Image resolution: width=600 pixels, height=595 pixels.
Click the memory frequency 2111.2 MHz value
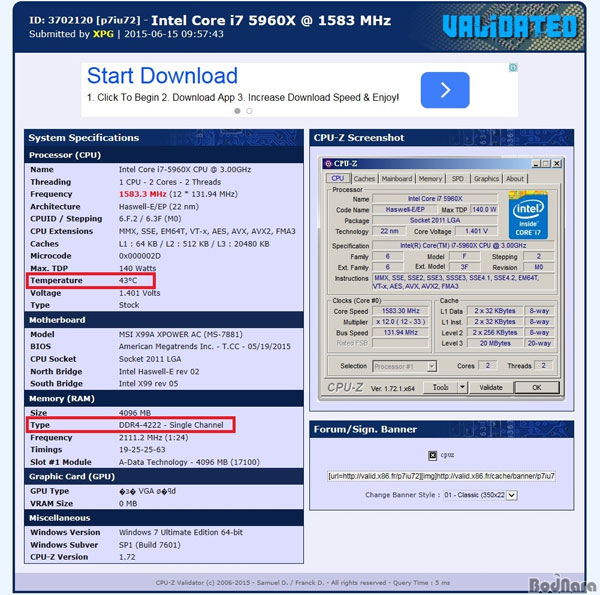(x=153, y=437)
